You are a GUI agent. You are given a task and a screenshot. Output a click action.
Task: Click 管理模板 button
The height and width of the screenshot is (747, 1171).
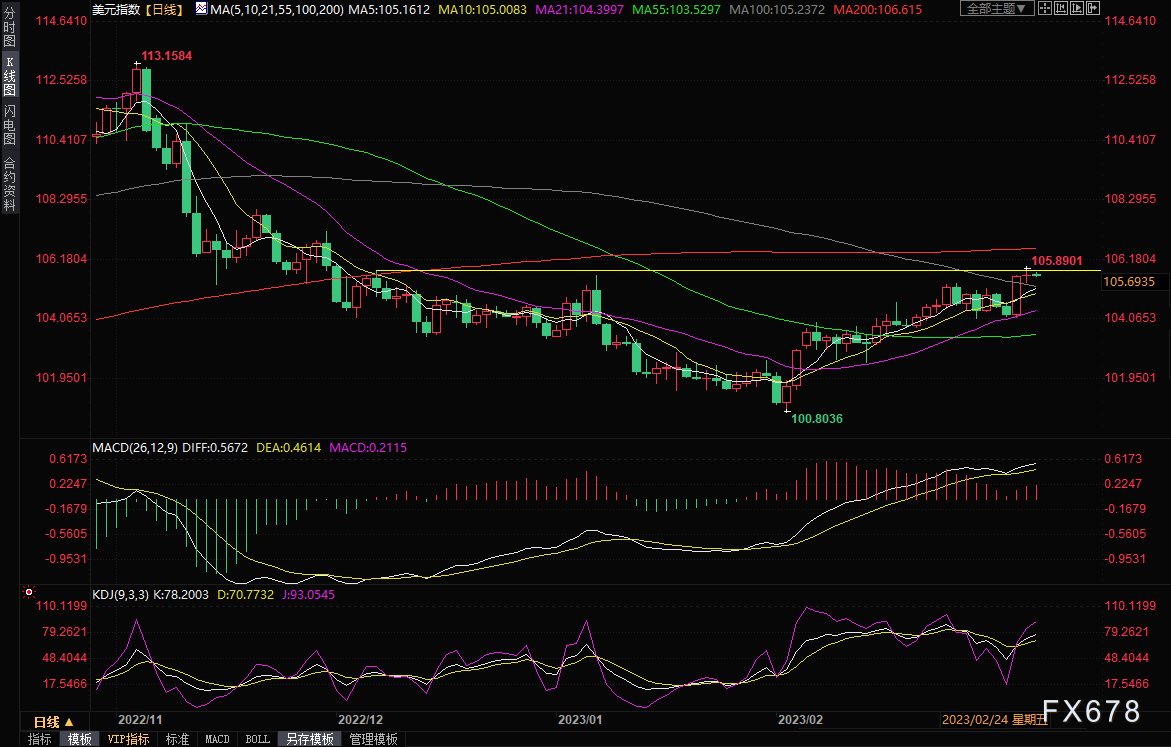coord(373,739)
